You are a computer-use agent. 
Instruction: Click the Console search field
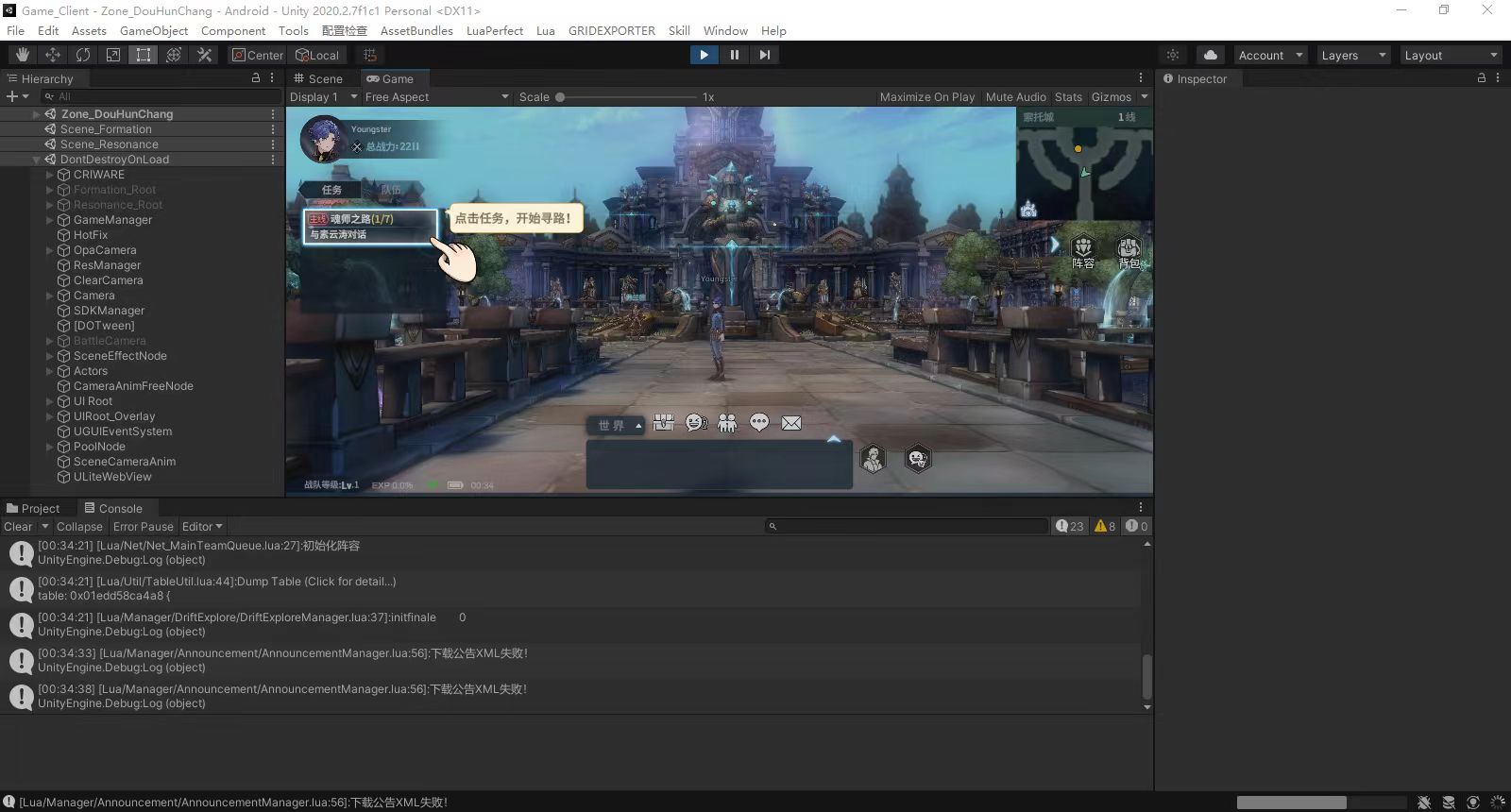[907, 526]
